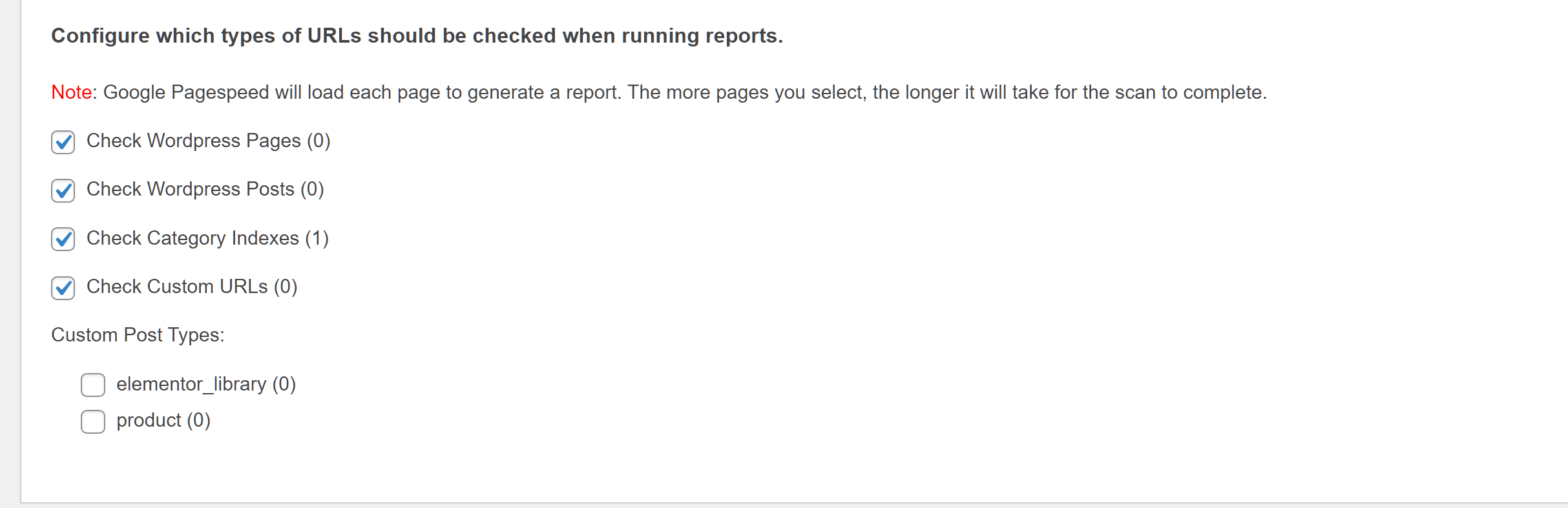
Task: Click the Google Pagespeed note sentence
Action: pos(659,92)
